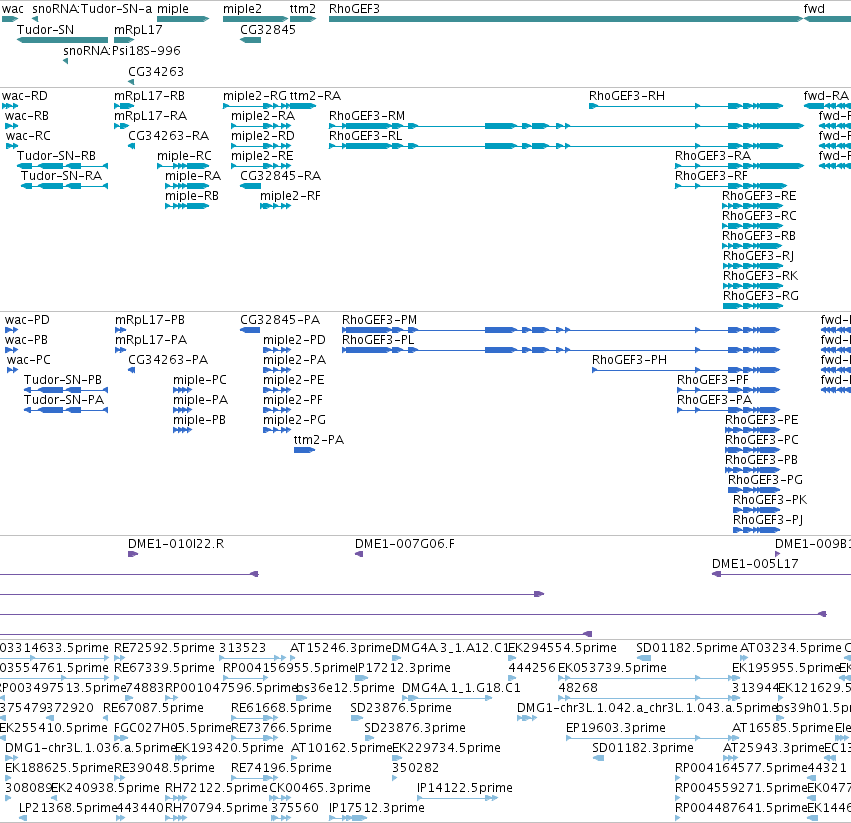Open the CG32845 gene label

pyautogui.click(x=268, y=29)
